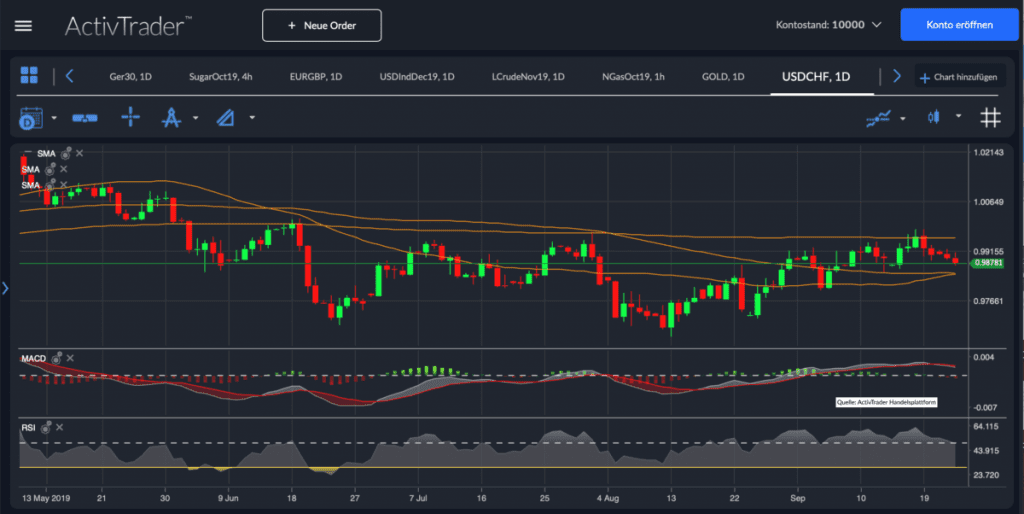Viewport: 1024px width, 514px height.
Task: Click MACD scale value 0.004
Action: 984,357
